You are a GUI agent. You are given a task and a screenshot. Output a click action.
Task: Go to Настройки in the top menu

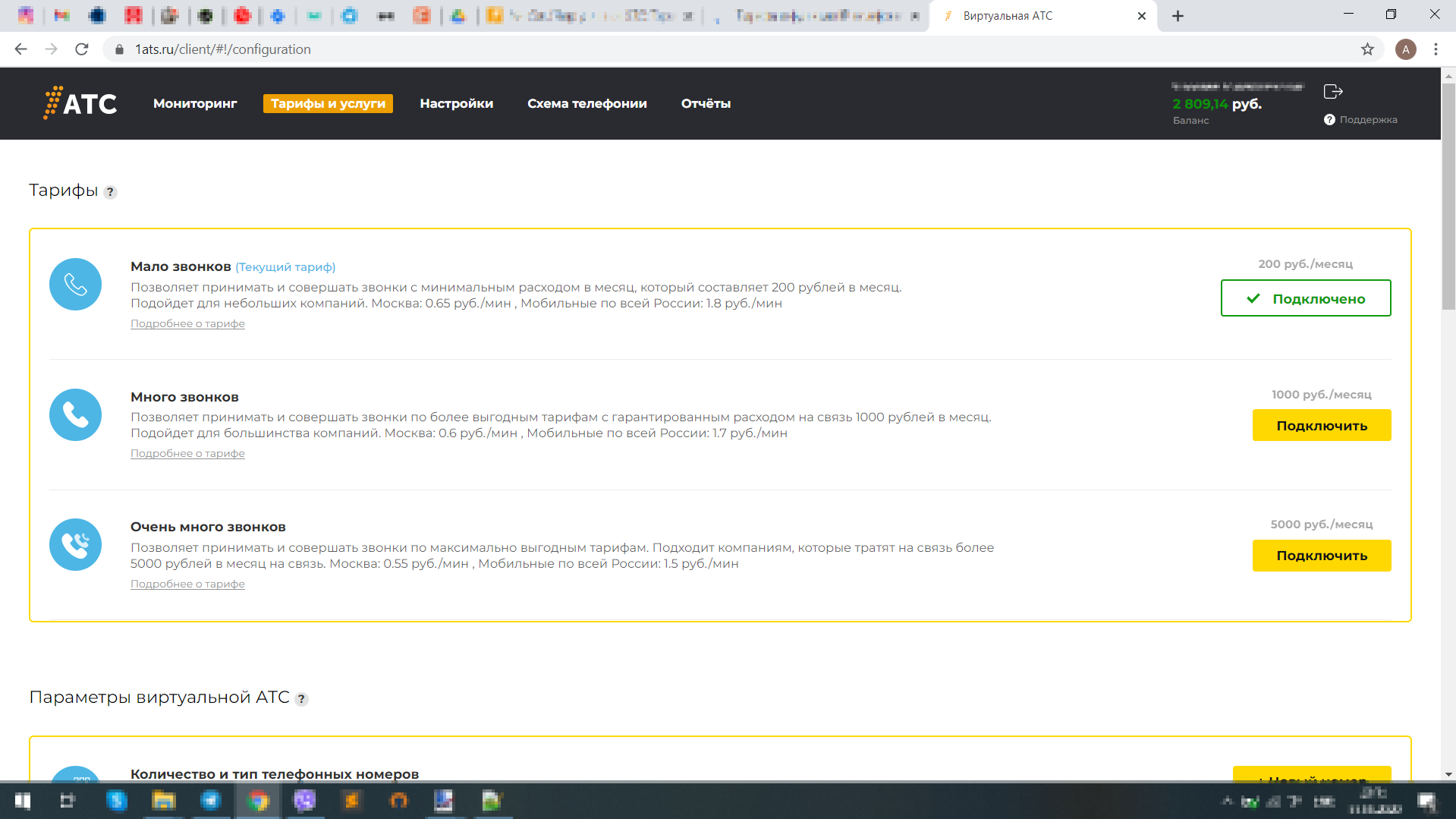click(456, 104)
